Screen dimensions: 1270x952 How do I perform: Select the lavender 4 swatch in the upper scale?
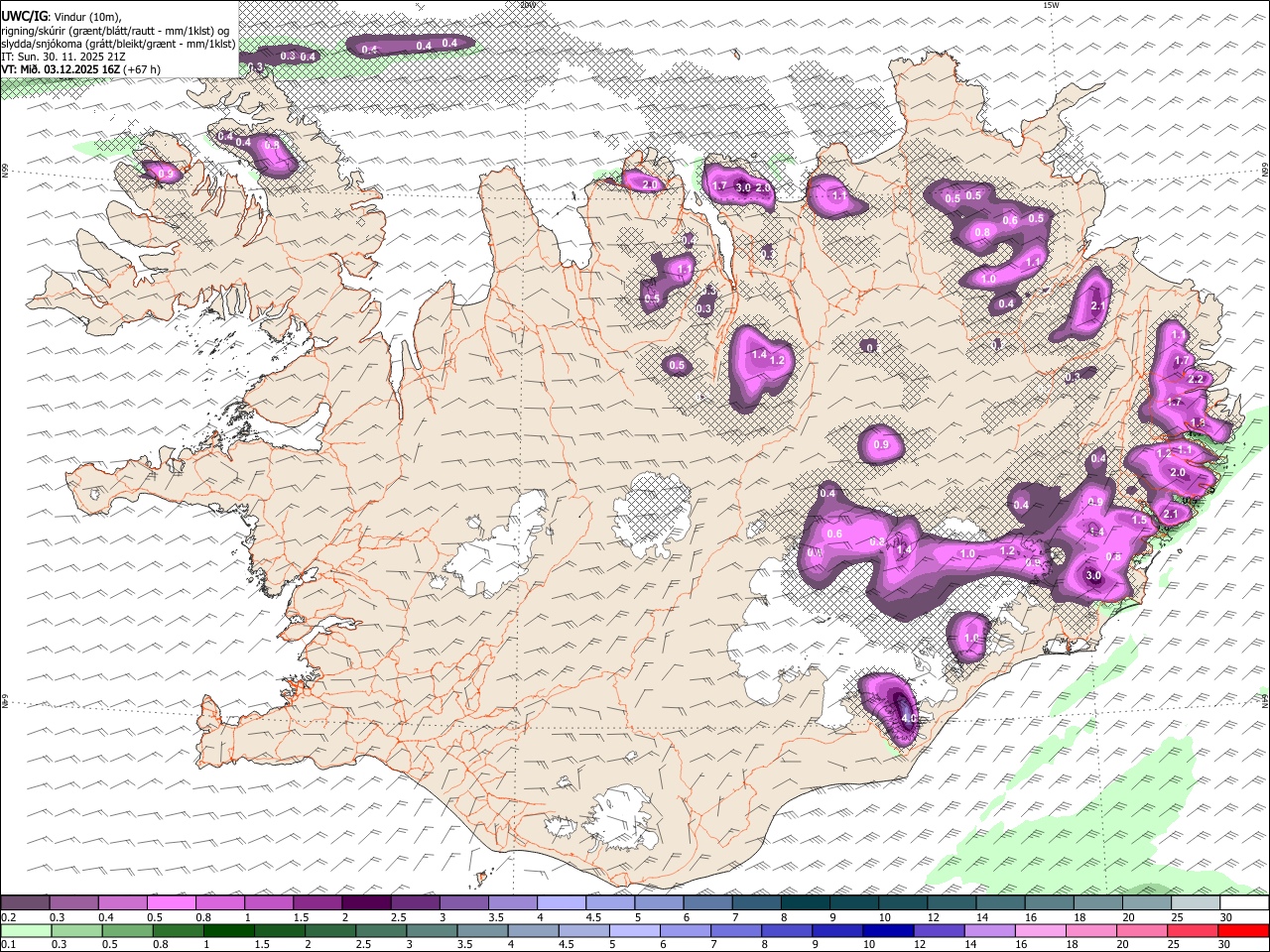(x=562, y=902)
